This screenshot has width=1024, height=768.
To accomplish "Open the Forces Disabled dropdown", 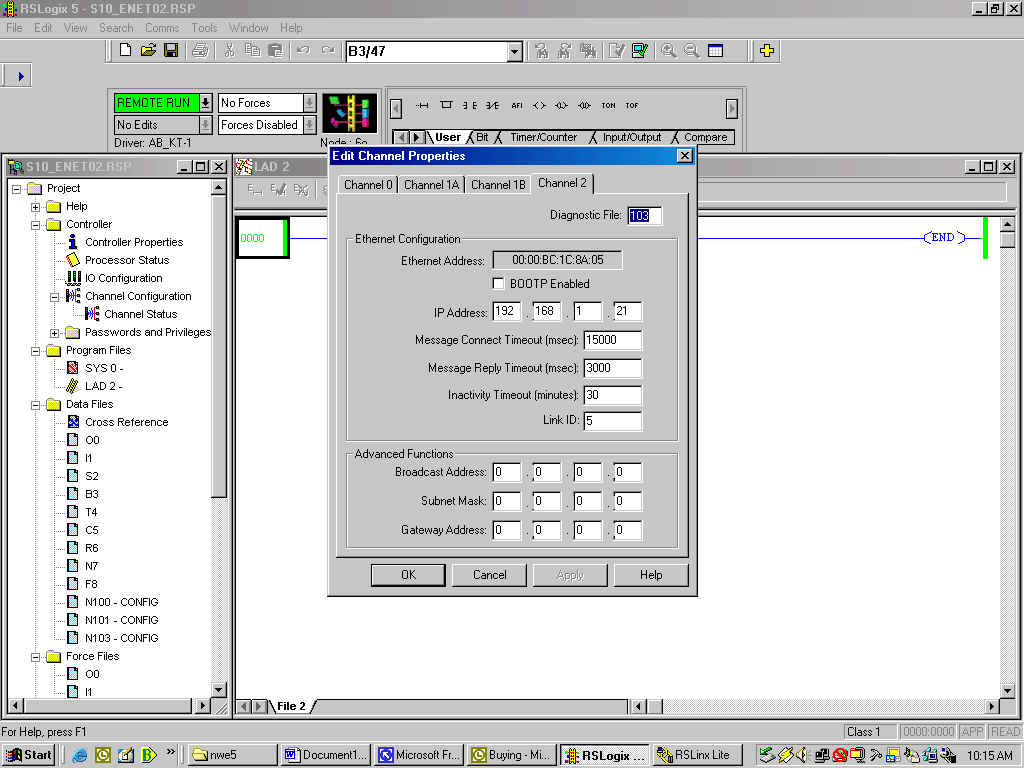I will [310, 124].
